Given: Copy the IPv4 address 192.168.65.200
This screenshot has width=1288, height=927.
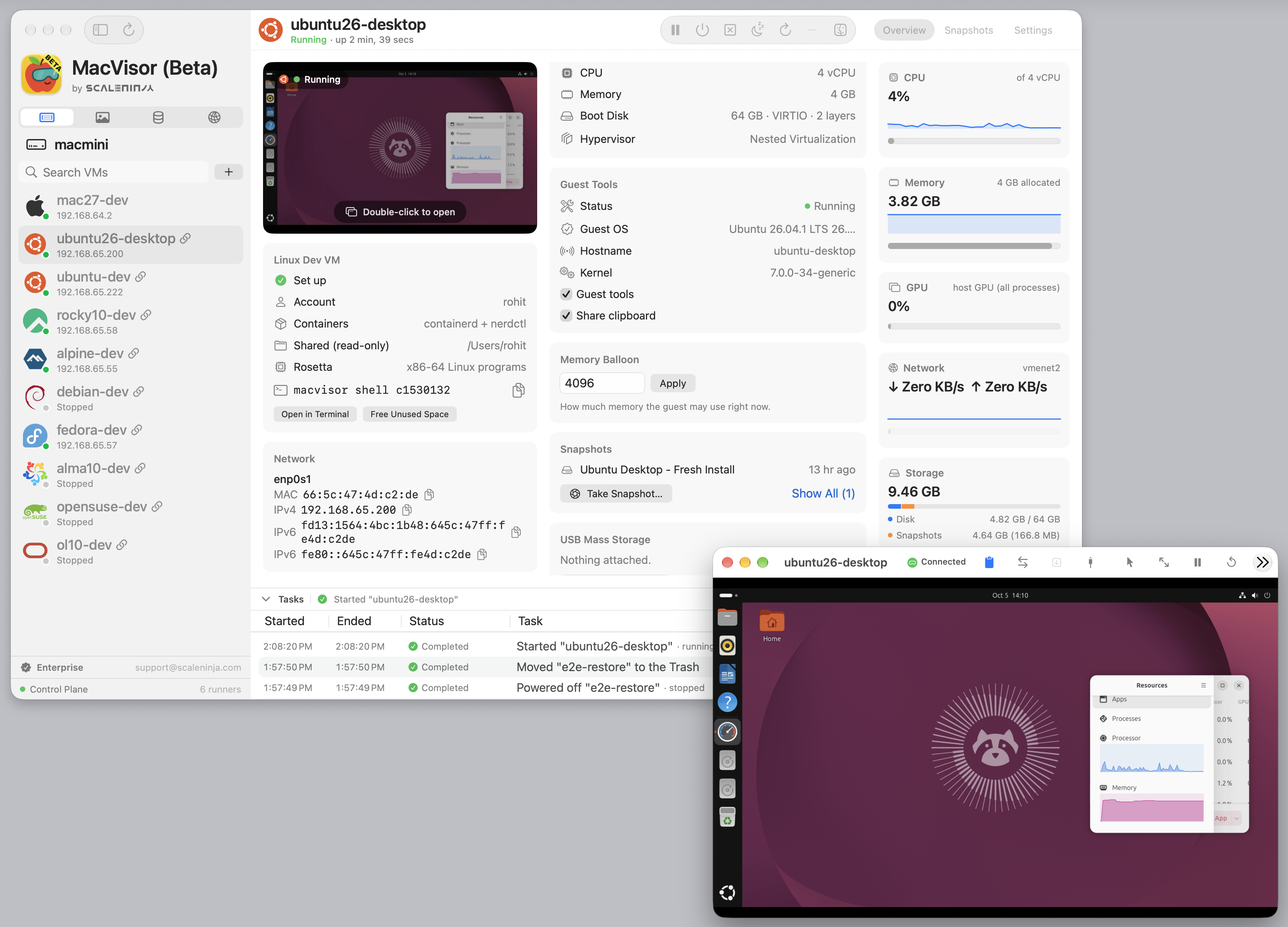Looking at the screenshot, I should (x=407, y=510).
